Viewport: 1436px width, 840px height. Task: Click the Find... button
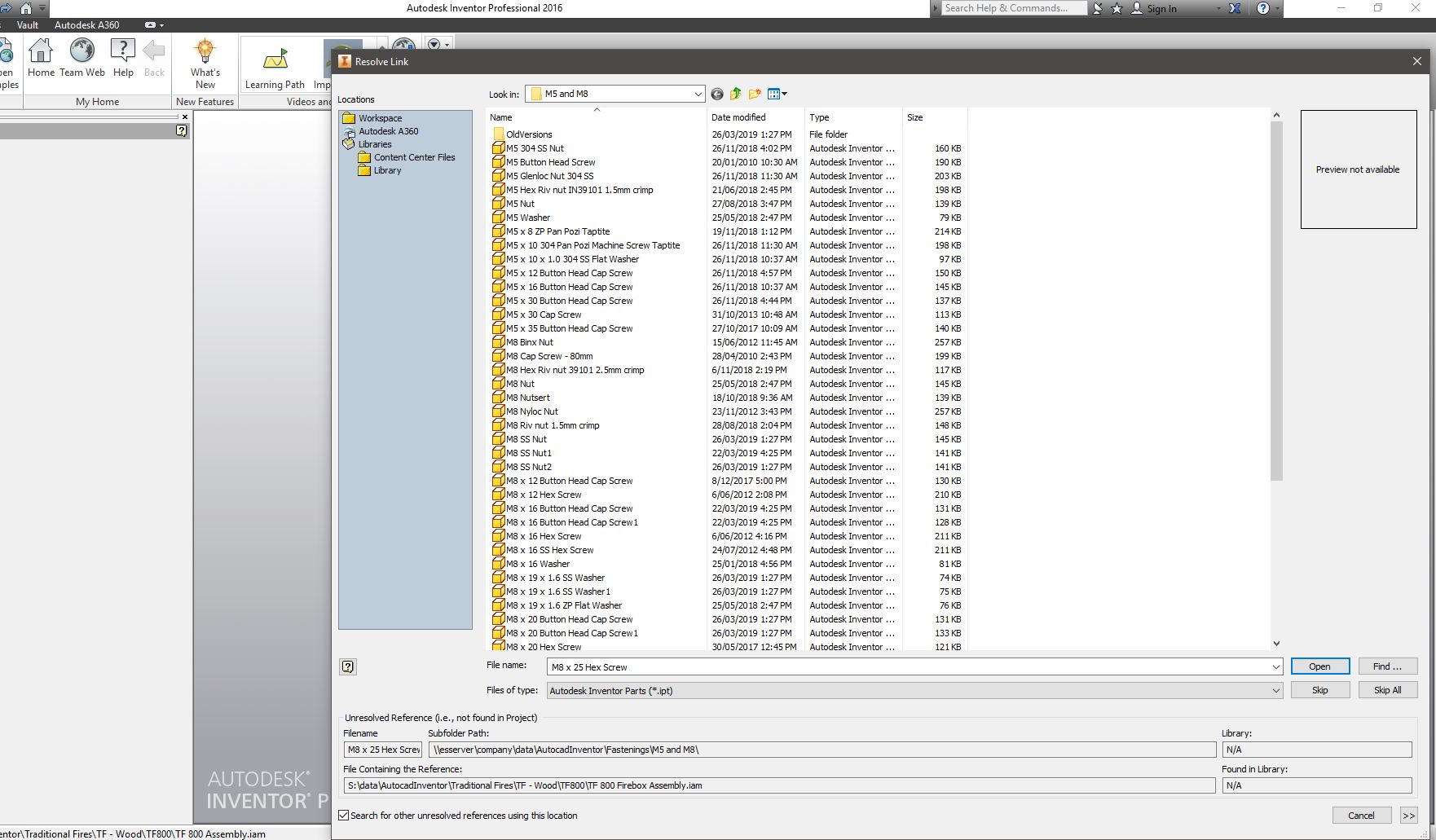coord(1387,666)
